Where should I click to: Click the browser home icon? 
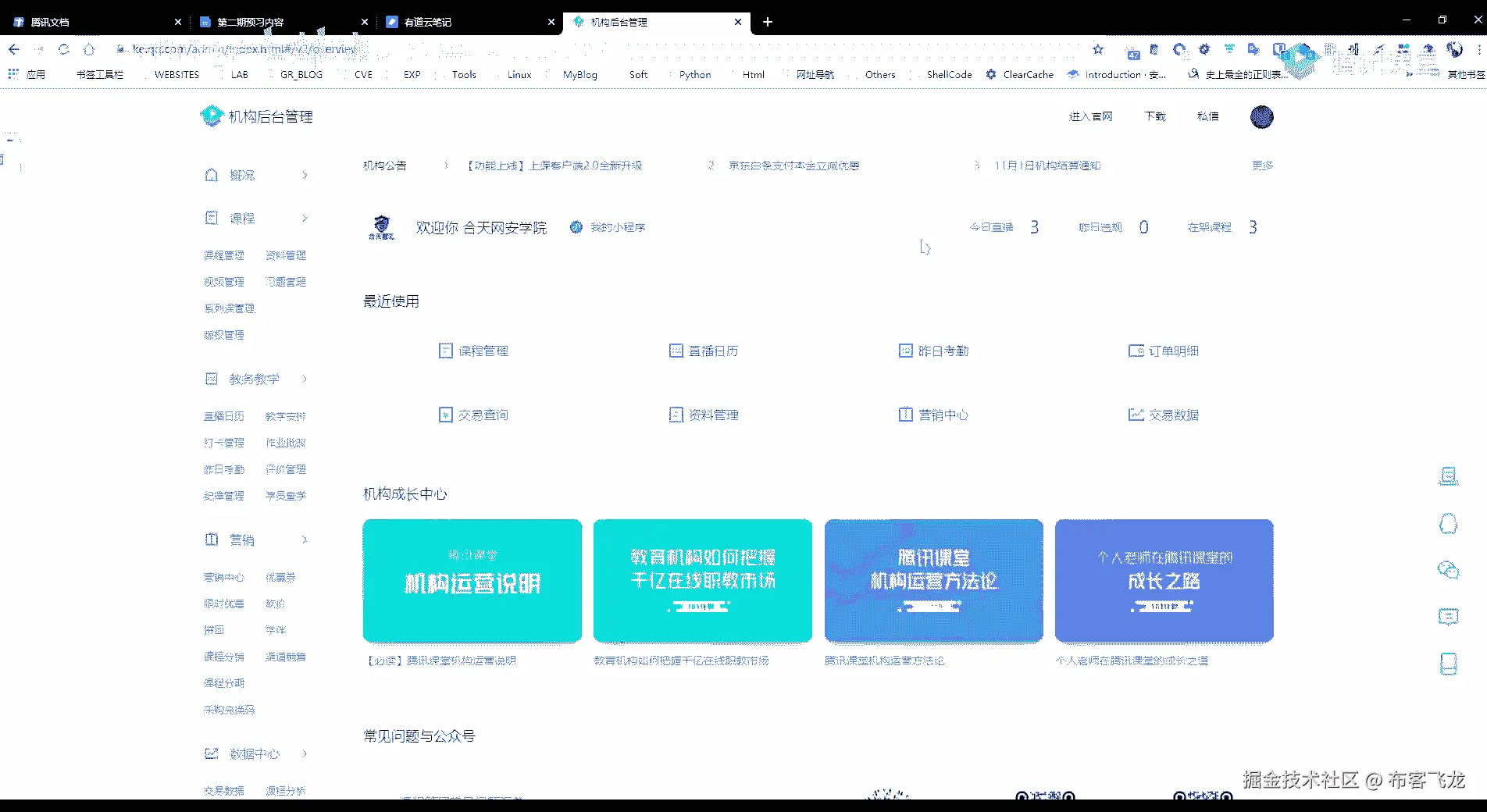(x=89, y=49)
